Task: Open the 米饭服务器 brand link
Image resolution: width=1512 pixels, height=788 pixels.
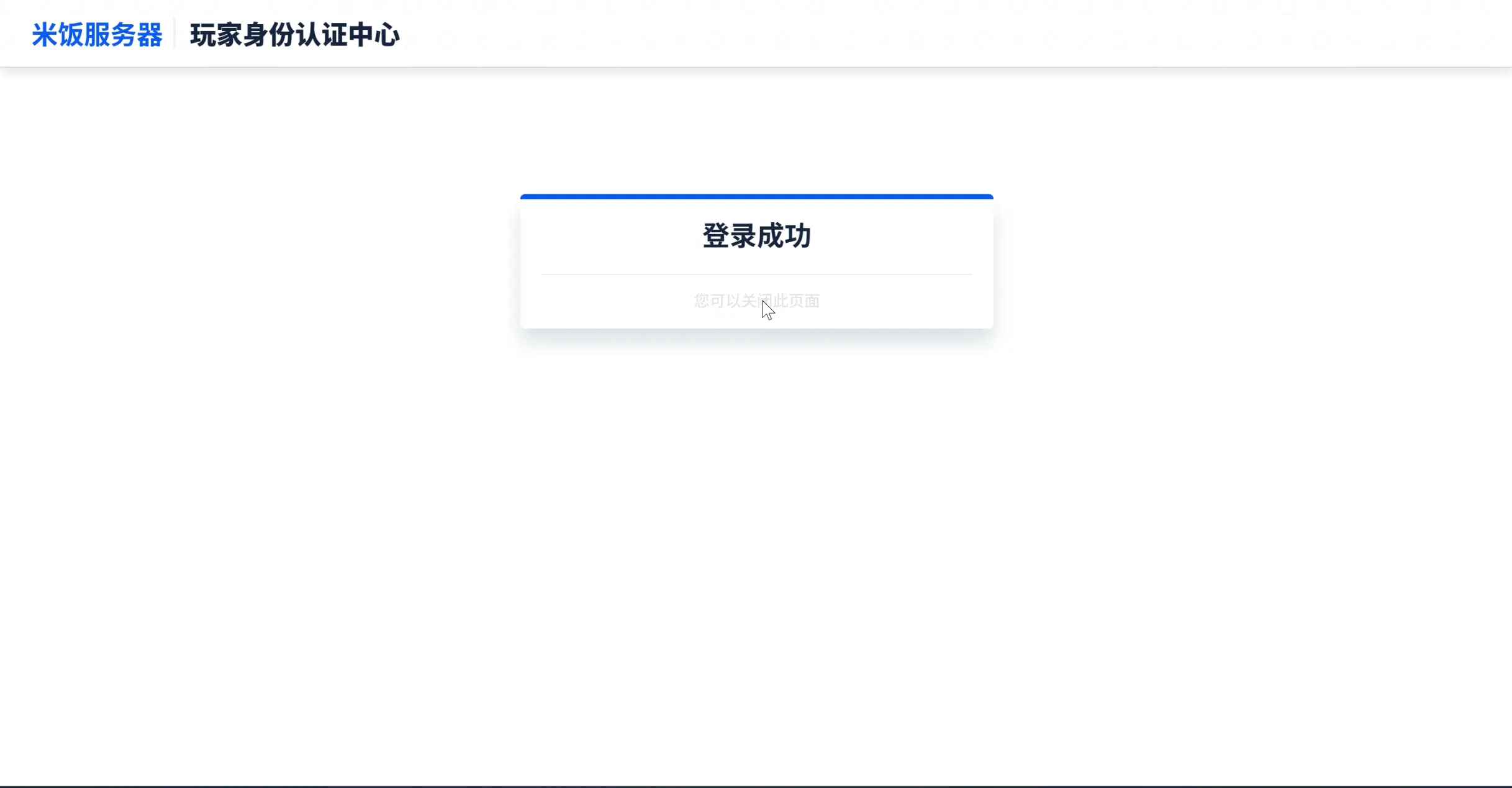Action: 97,35
